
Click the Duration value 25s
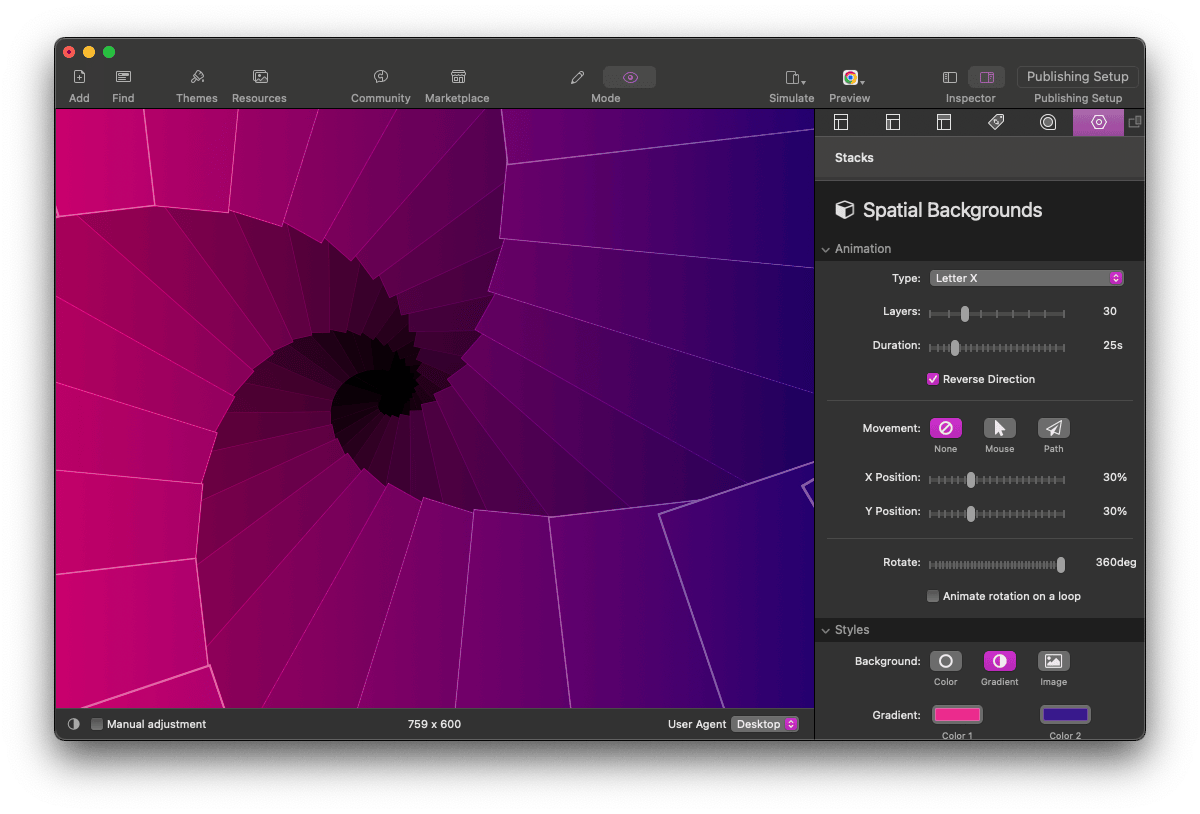tap(1113, 346)
